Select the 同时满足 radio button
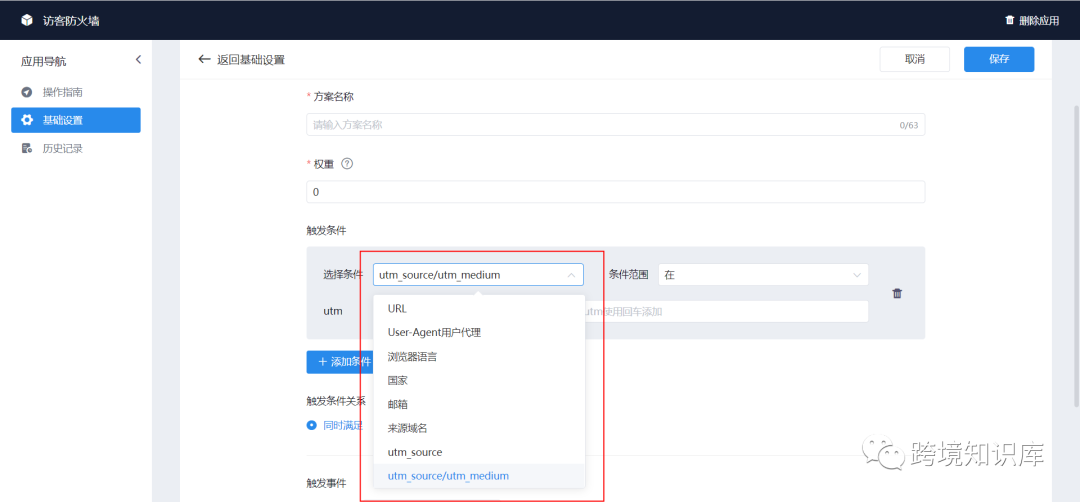This screenshot has width=1080, height=502. (312, 426)
